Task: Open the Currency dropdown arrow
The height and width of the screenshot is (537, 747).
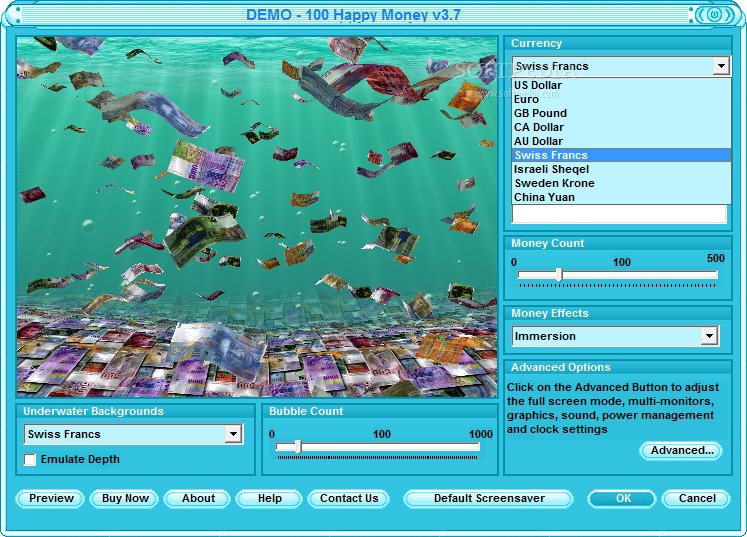Action: click(x=721, y=66)
